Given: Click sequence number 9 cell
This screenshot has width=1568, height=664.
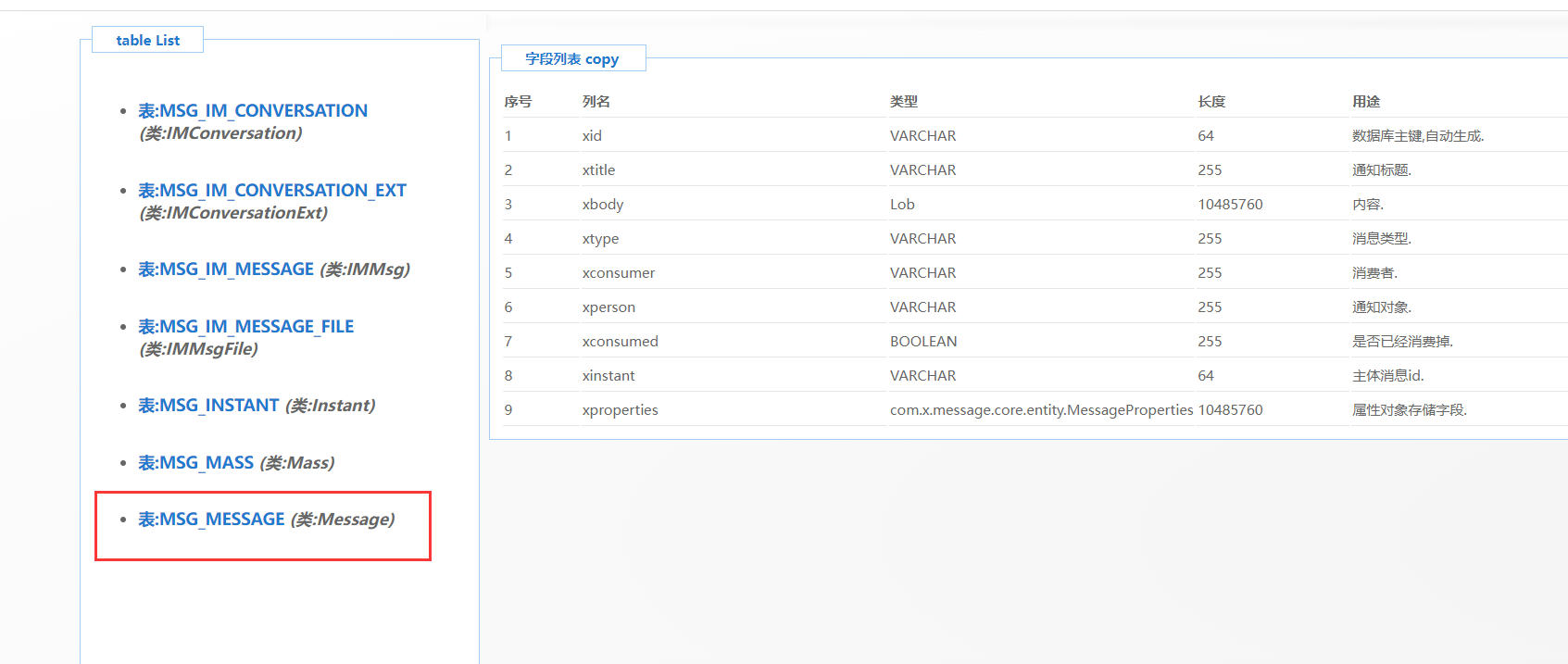Looking at the screenshot, I should coord(508,410).
